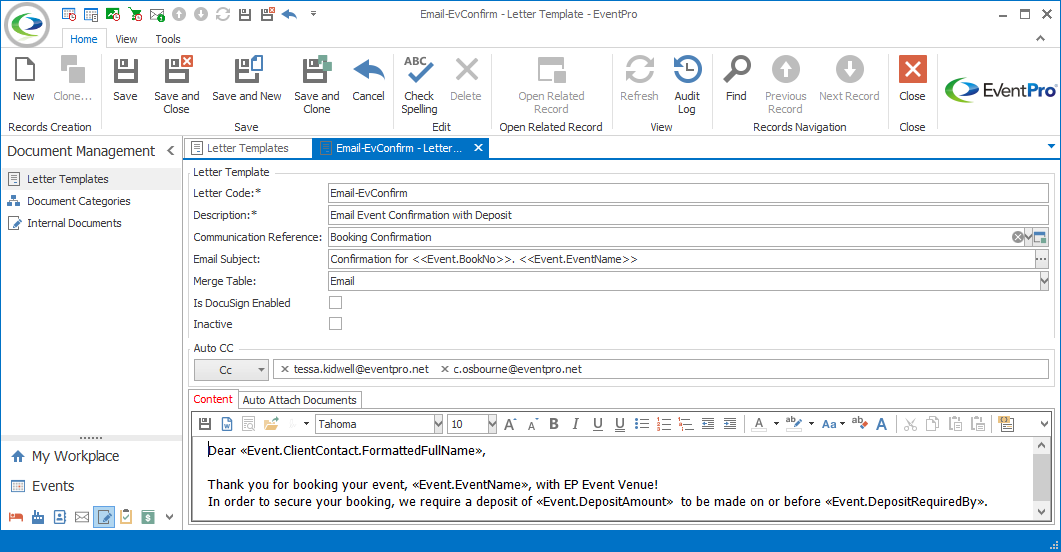The image size is (1061, 552).
Task: Expand the highlight color dropdown arrow
Action: [811, 424]
